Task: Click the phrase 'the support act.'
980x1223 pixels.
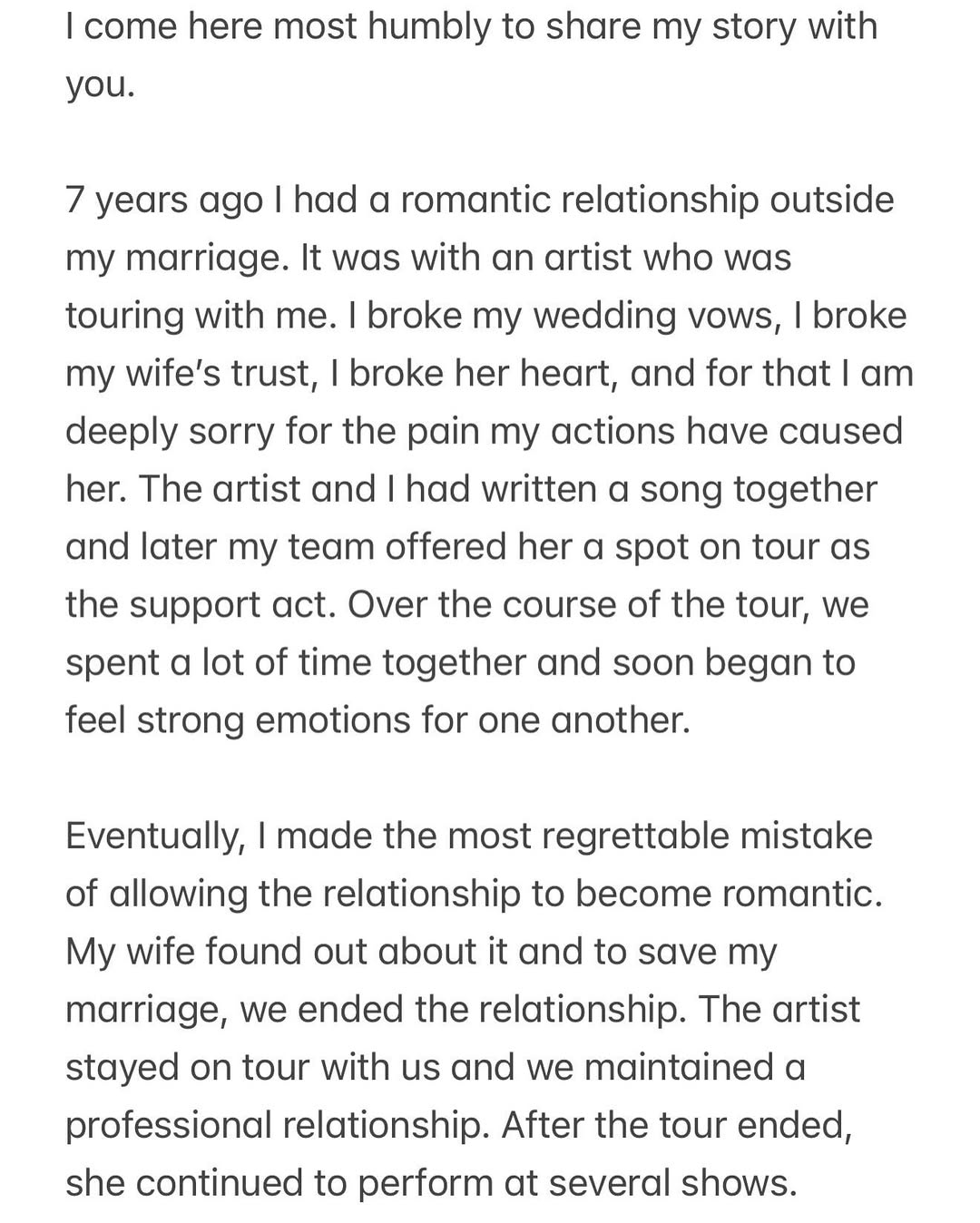Action: pos(201,606)
